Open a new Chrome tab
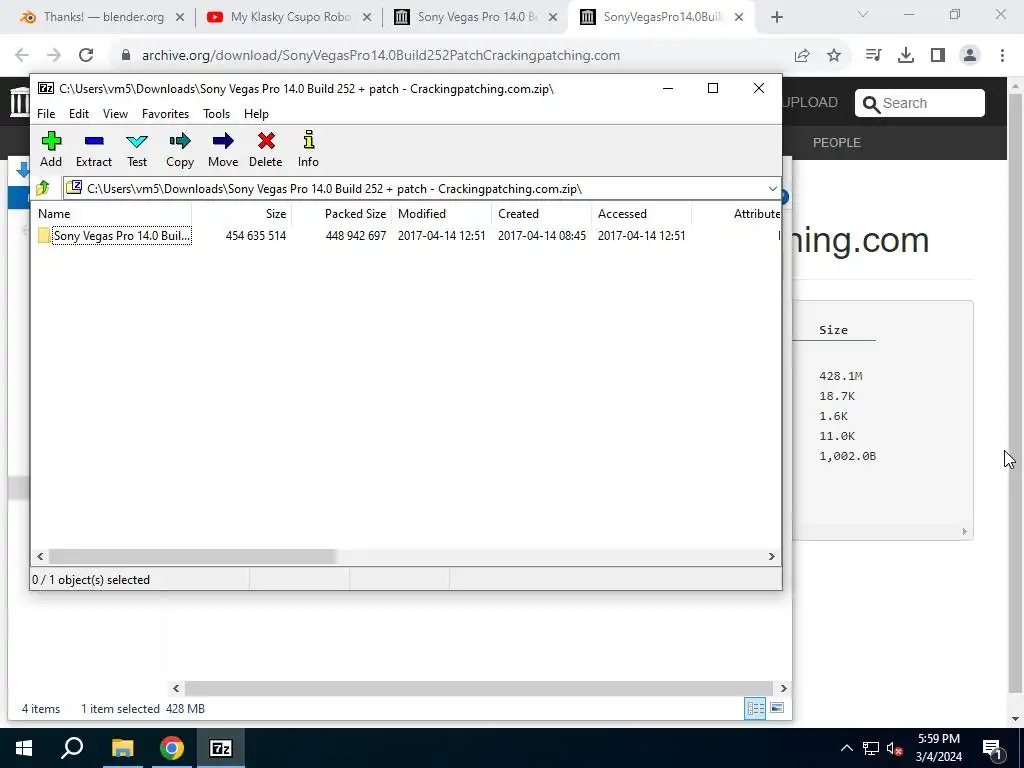This screenshot has height=768, width=1024. [x=776, y=17]
